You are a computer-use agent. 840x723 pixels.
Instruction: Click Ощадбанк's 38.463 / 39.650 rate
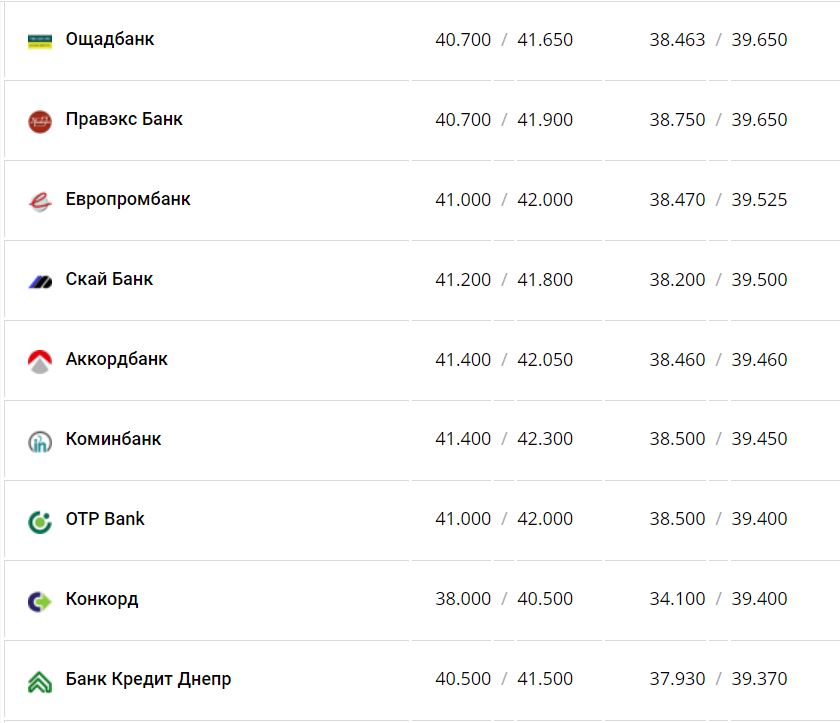coord(718,40)
